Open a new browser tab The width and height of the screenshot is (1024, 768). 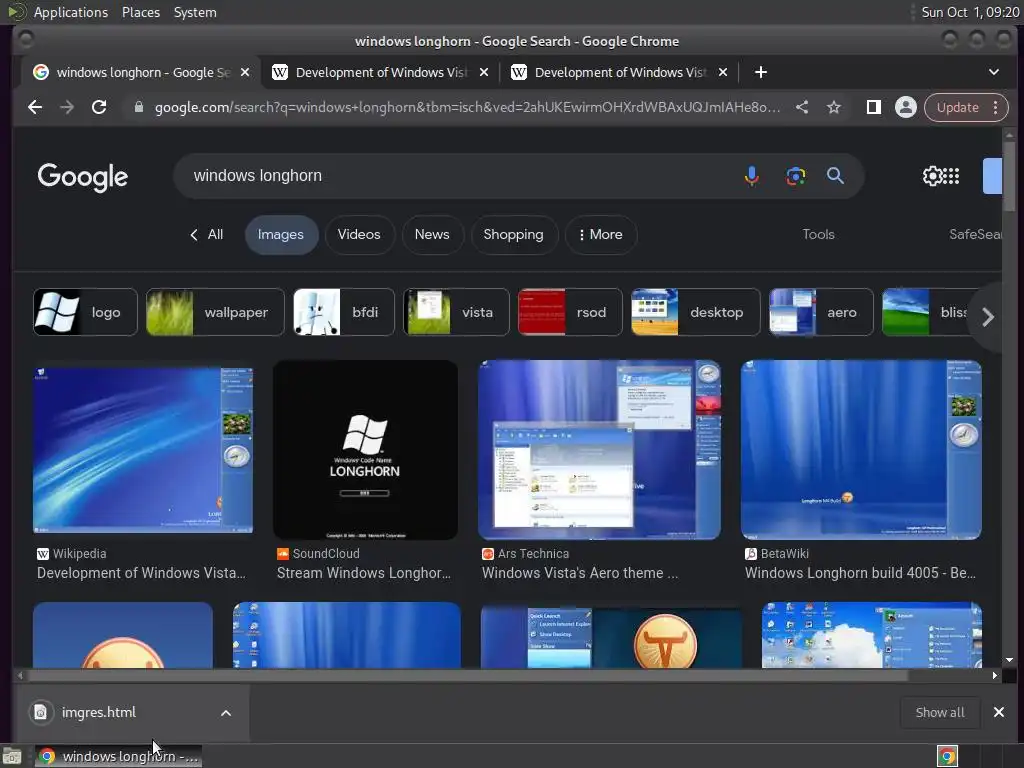(761, 72)
